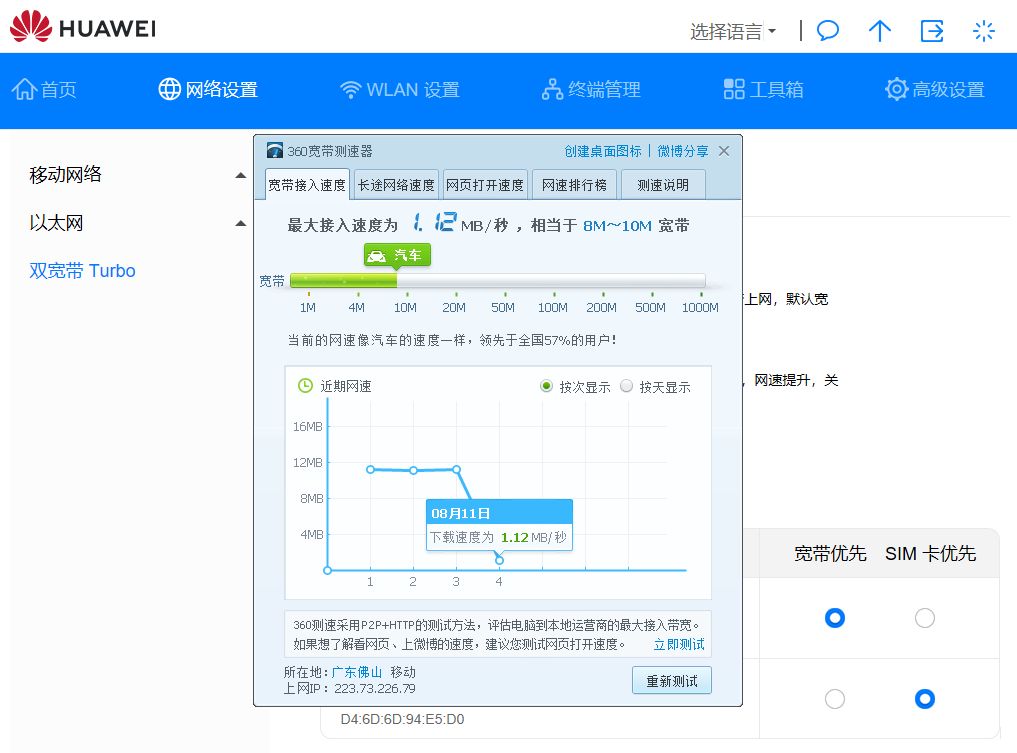Image resolution: width=1017 pixels, height=753 pixels.
Task: Click the upload arrow icon
Action: (x=879, y=30)
